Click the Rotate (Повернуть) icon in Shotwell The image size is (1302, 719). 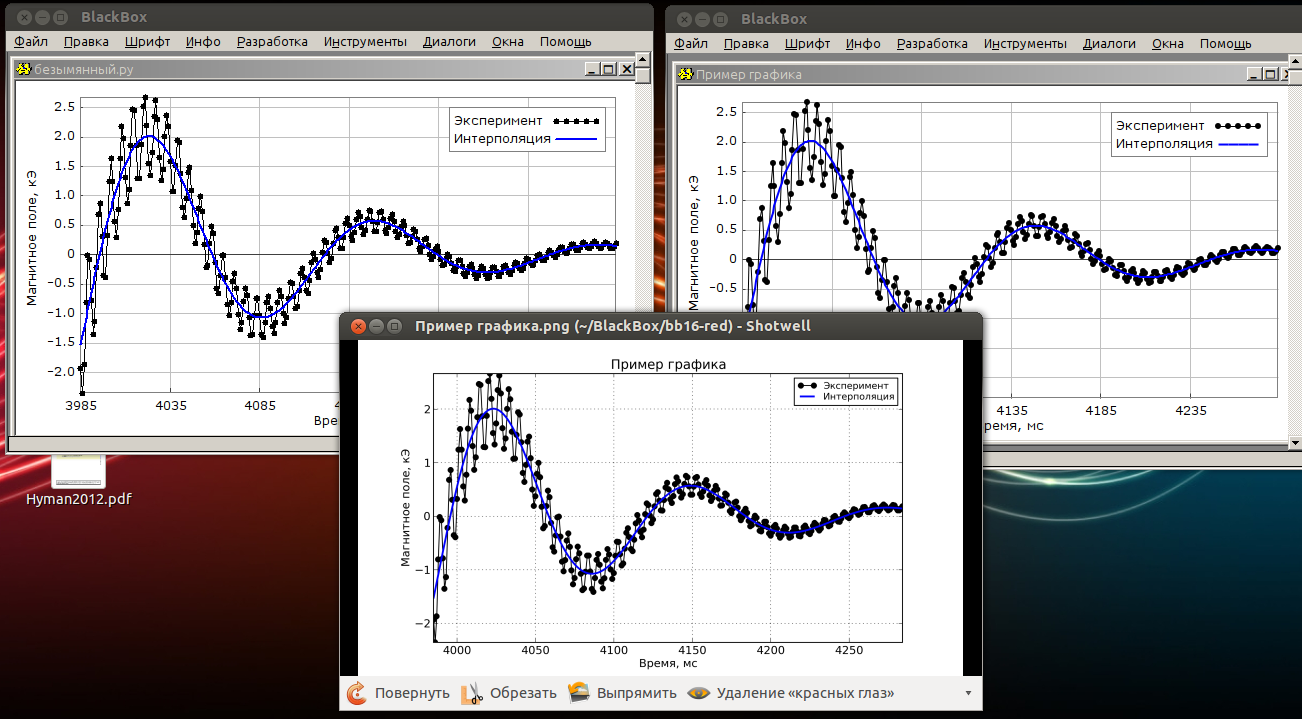356,693
